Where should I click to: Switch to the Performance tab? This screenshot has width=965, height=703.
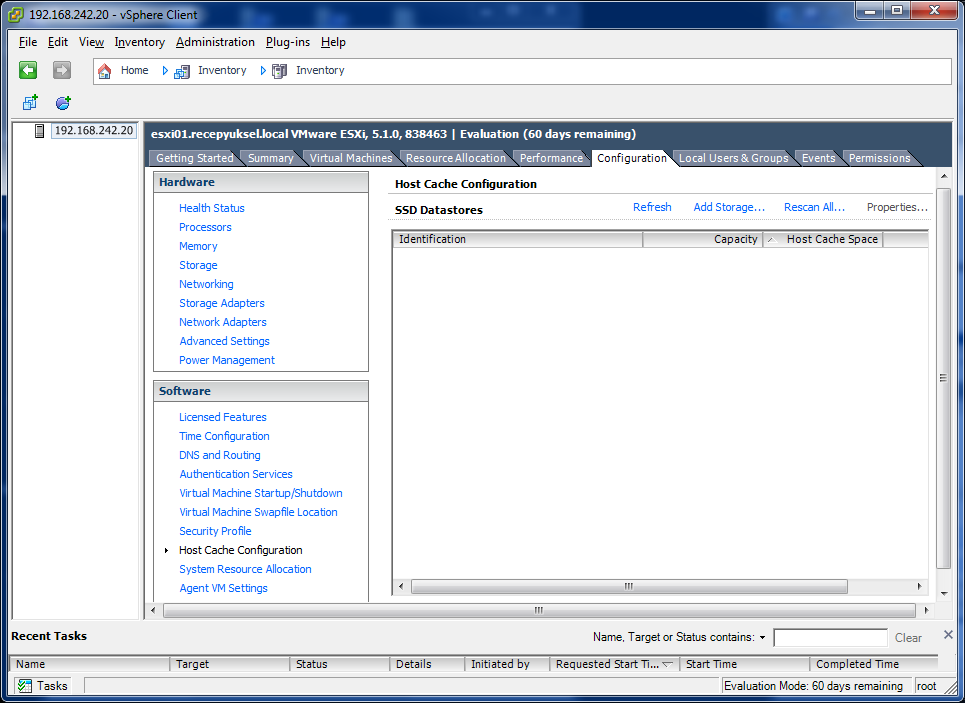551,158
